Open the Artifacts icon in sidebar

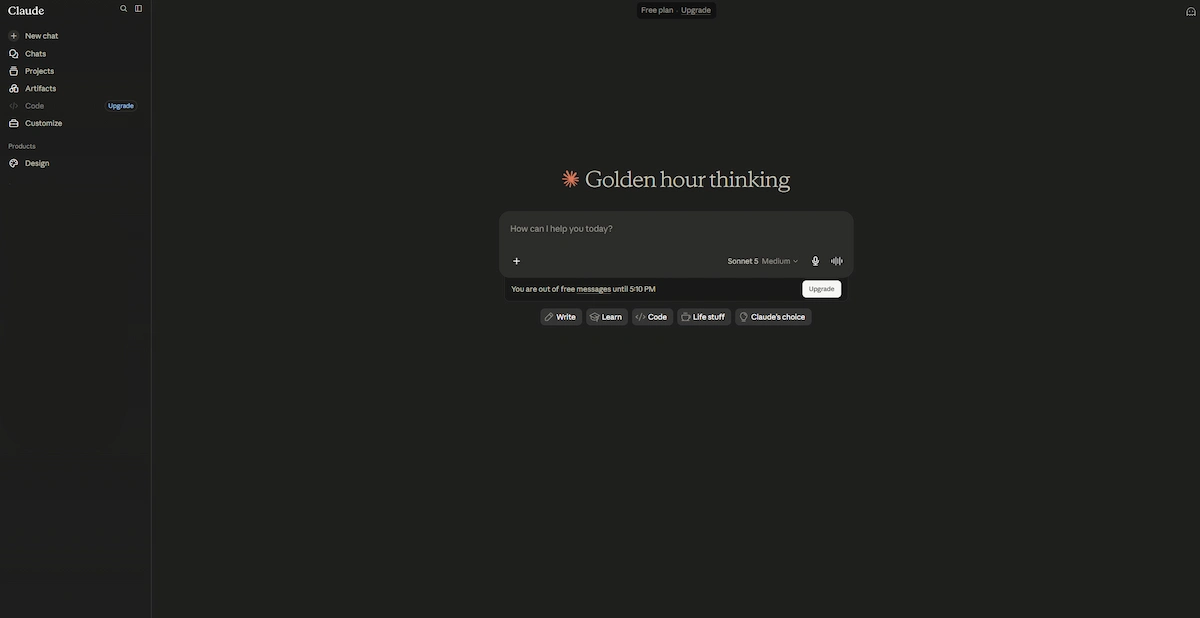(x=14, y=89)
